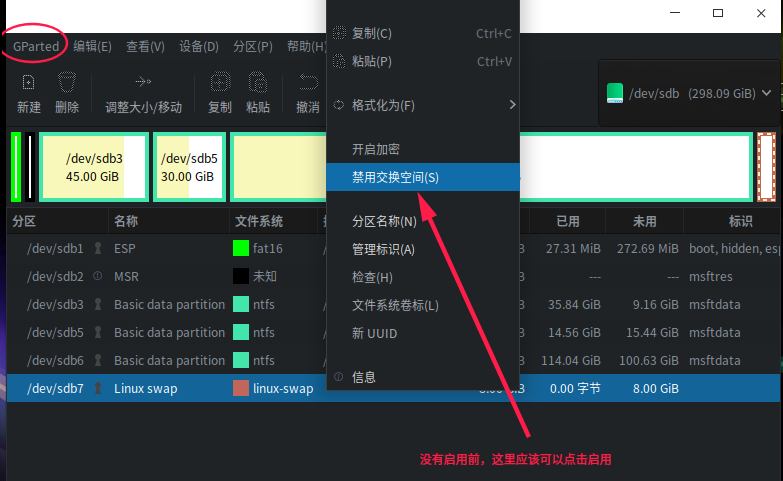
Task: Click the ntfs swatch in /dev/sdb6 row
Action: (241, 360)
